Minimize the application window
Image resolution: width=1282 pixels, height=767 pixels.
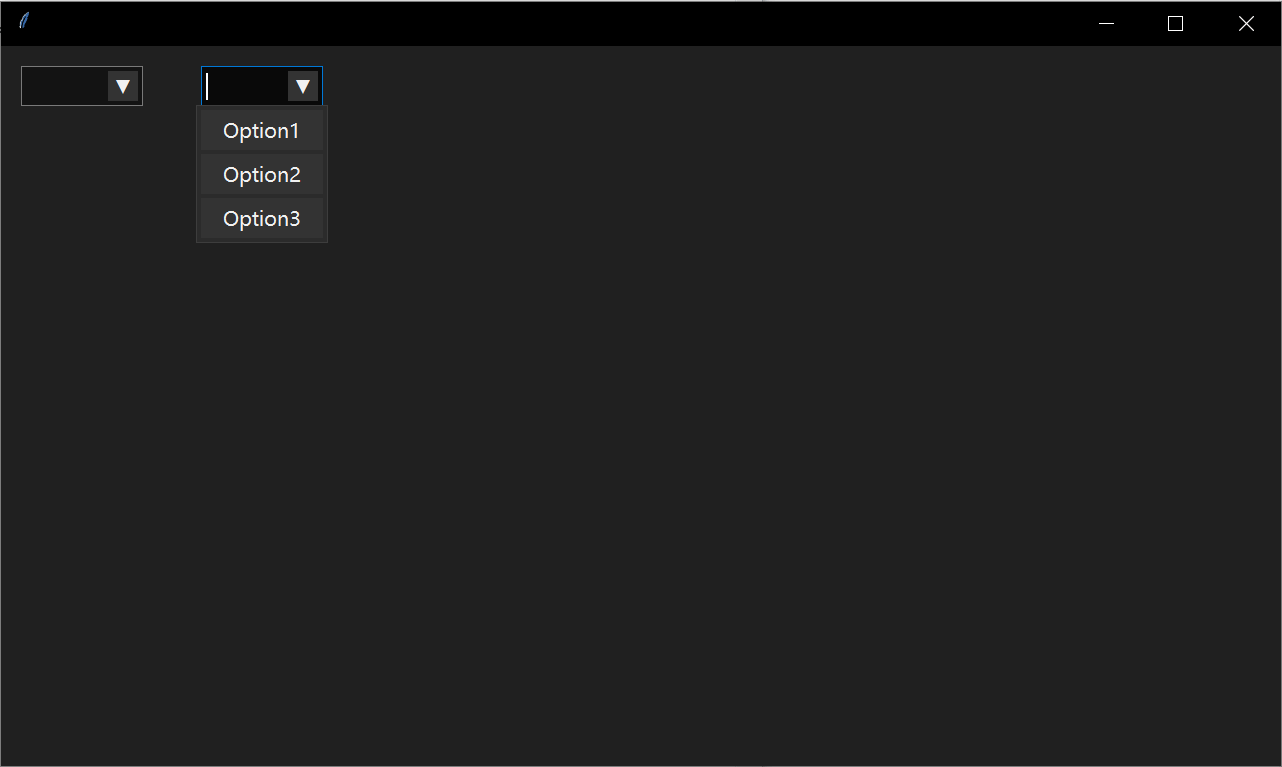pyautogui.click(x=1106, y=23)
